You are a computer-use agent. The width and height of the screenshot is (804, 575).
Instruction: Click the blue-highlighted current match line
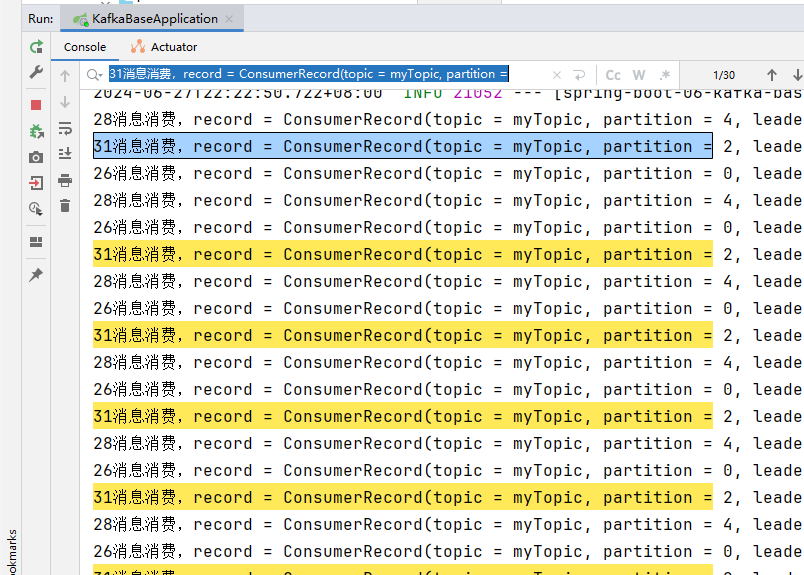click(x=403, y=146)
